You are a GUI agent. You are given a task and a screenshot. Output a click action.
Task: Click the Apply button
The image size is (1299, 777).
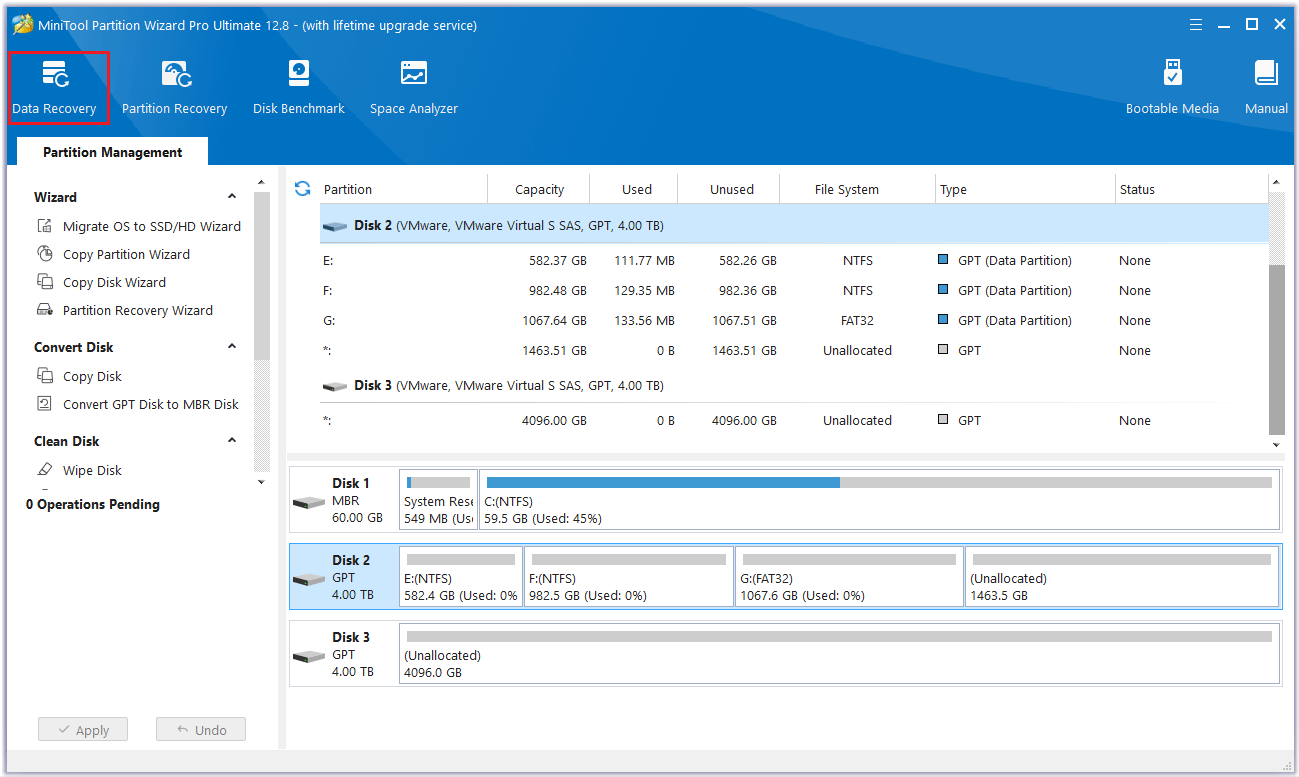[x=83, y=730]
